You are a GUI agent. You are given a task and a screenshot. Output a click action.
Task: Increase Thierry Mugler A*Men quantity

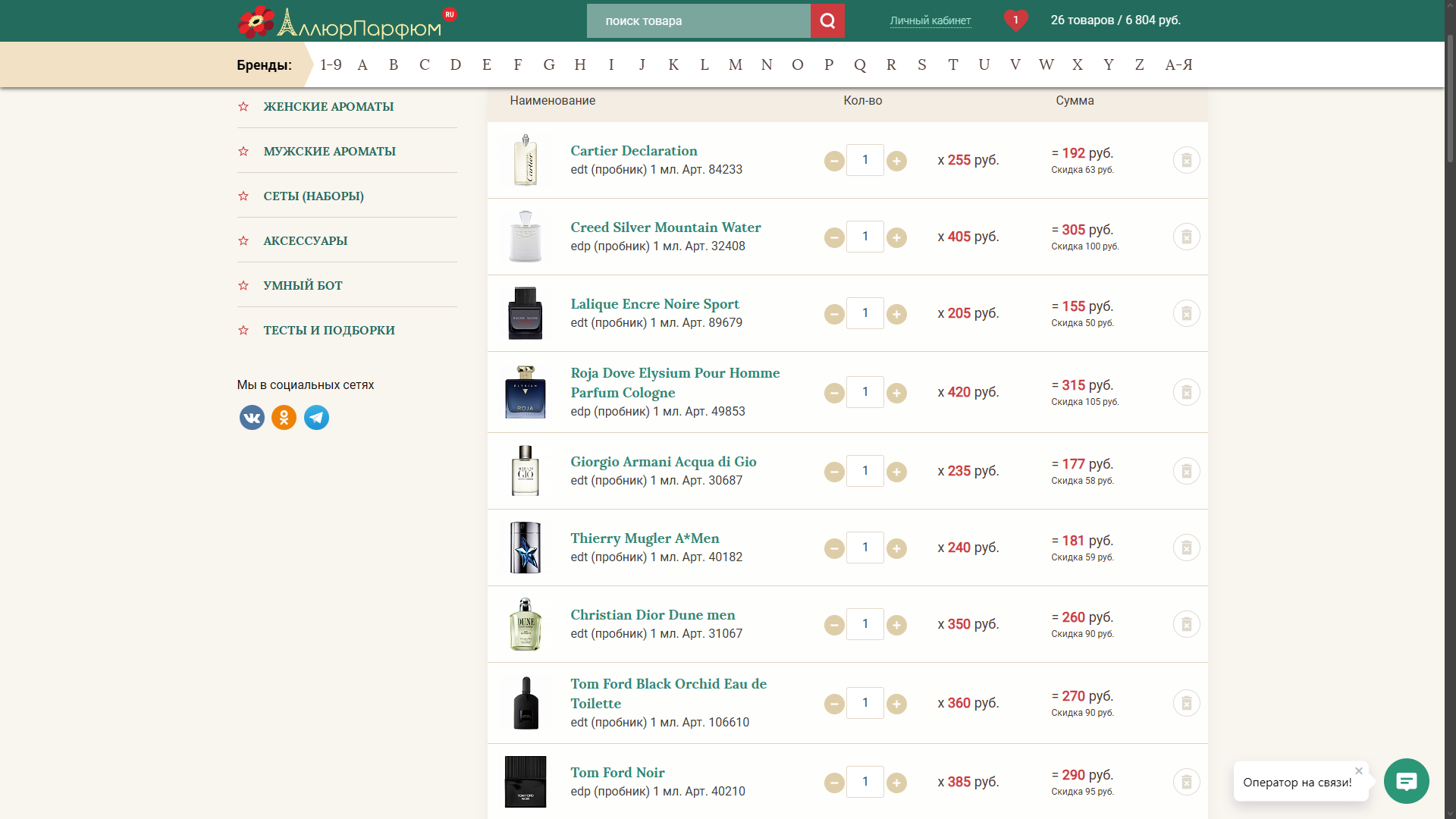(x=896, y=548)
